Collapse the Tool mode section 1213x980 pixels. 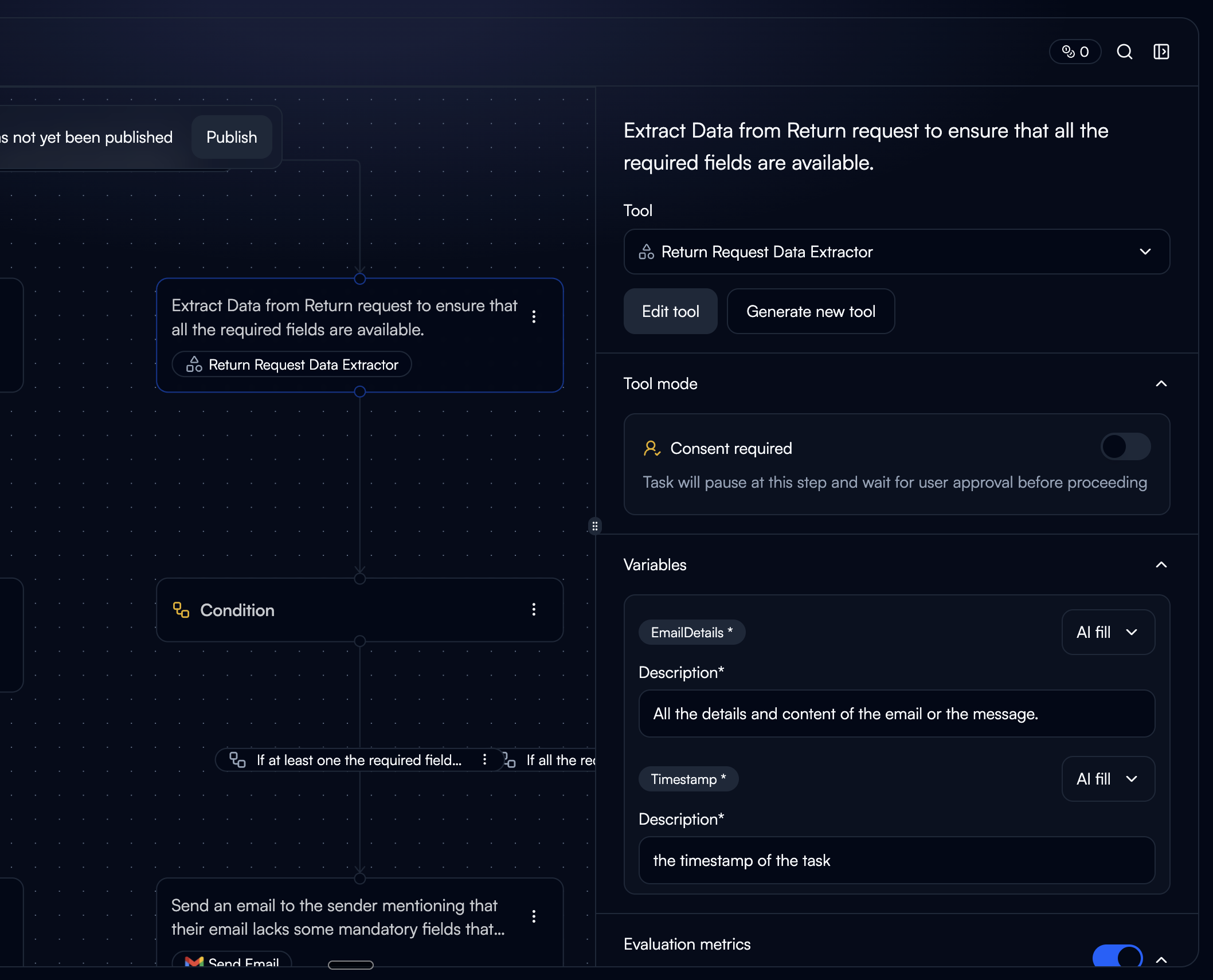[x=1161, y=383]
